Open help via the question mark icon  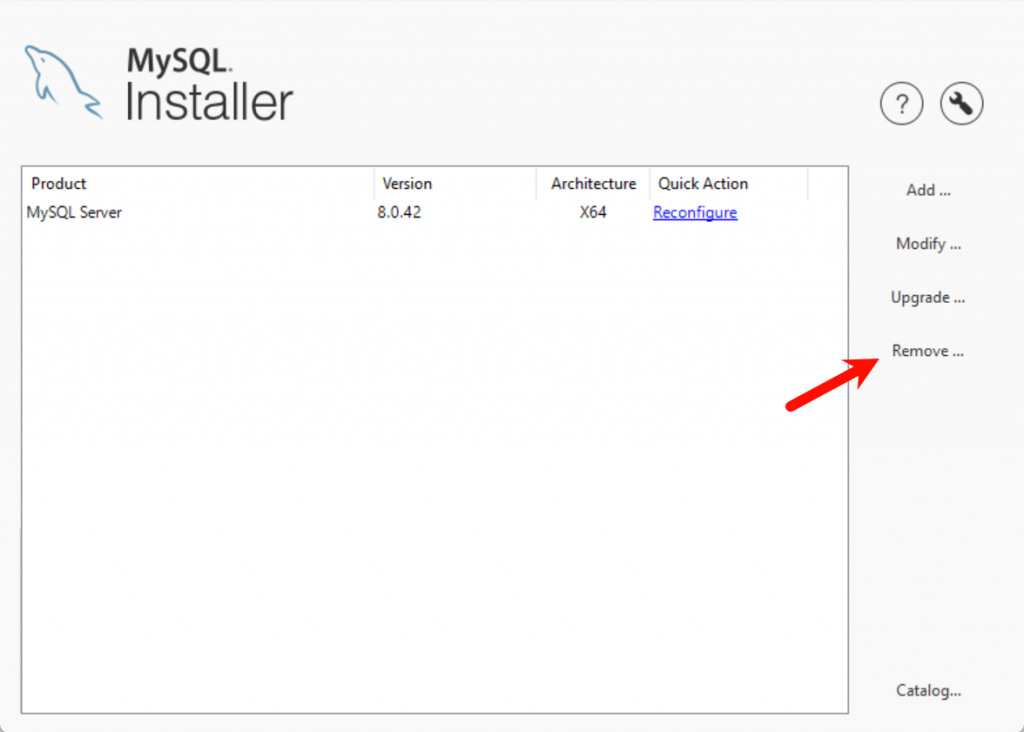(x=901, y=103)
